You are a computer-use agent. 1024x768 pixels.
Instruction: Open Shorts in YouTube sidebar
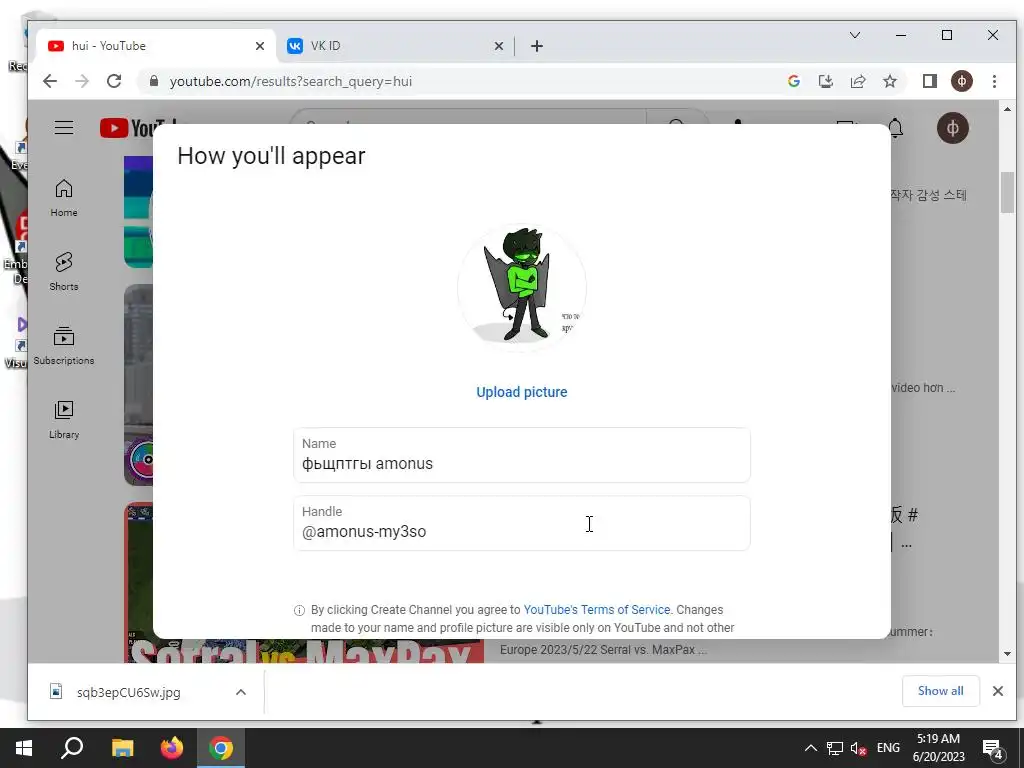coord(64,272)
